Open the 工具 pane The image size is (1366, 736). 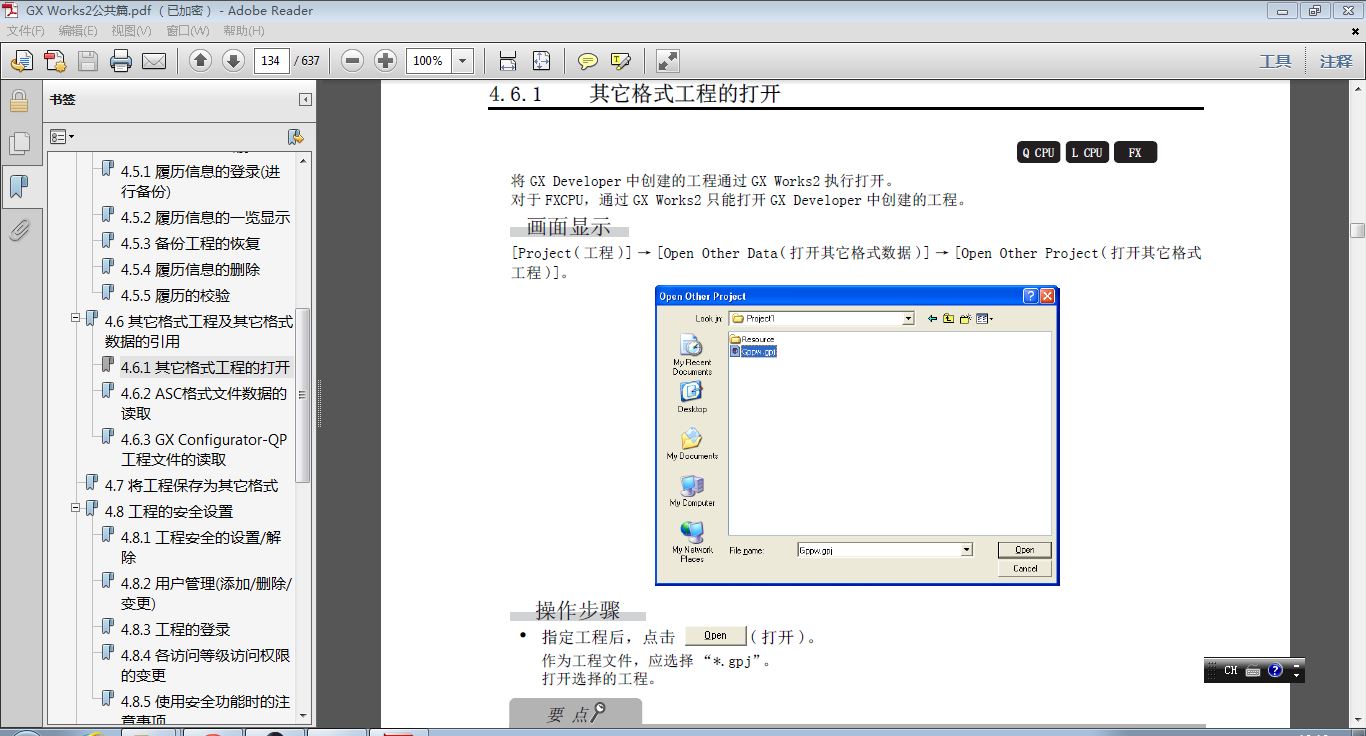[x=1274, y=61]
